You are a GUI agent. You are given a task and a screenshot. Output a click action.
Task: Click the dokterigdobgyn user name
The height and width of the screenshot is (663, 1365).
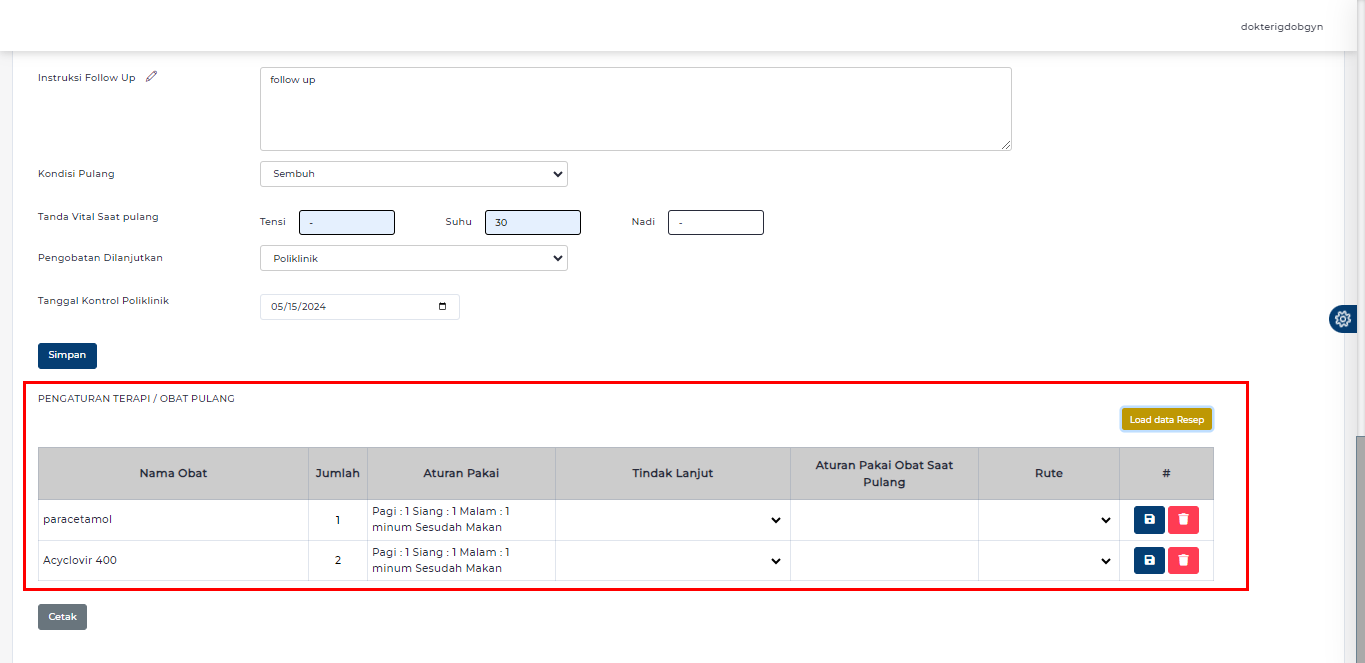[x=1281, y=27]
